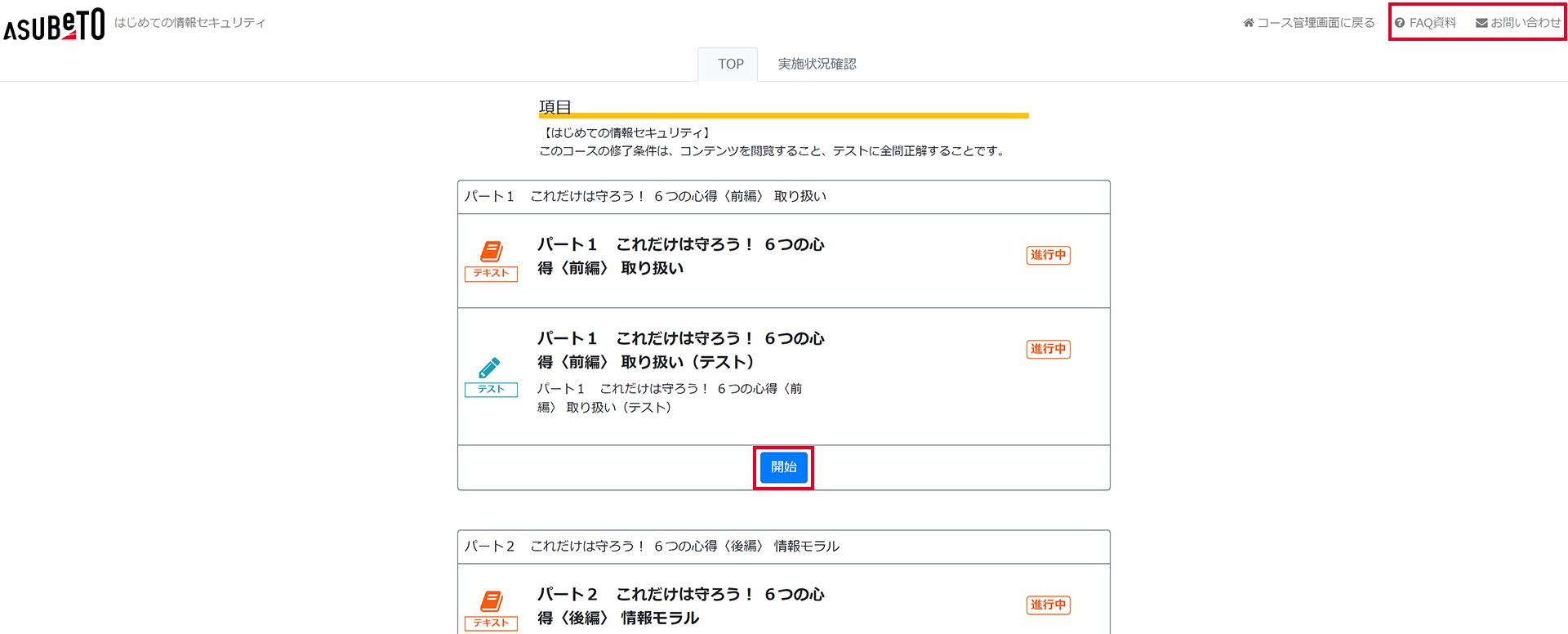1568x634 pixels.
Task: Click the パート２ section header bar
Action: click(783, 547)
